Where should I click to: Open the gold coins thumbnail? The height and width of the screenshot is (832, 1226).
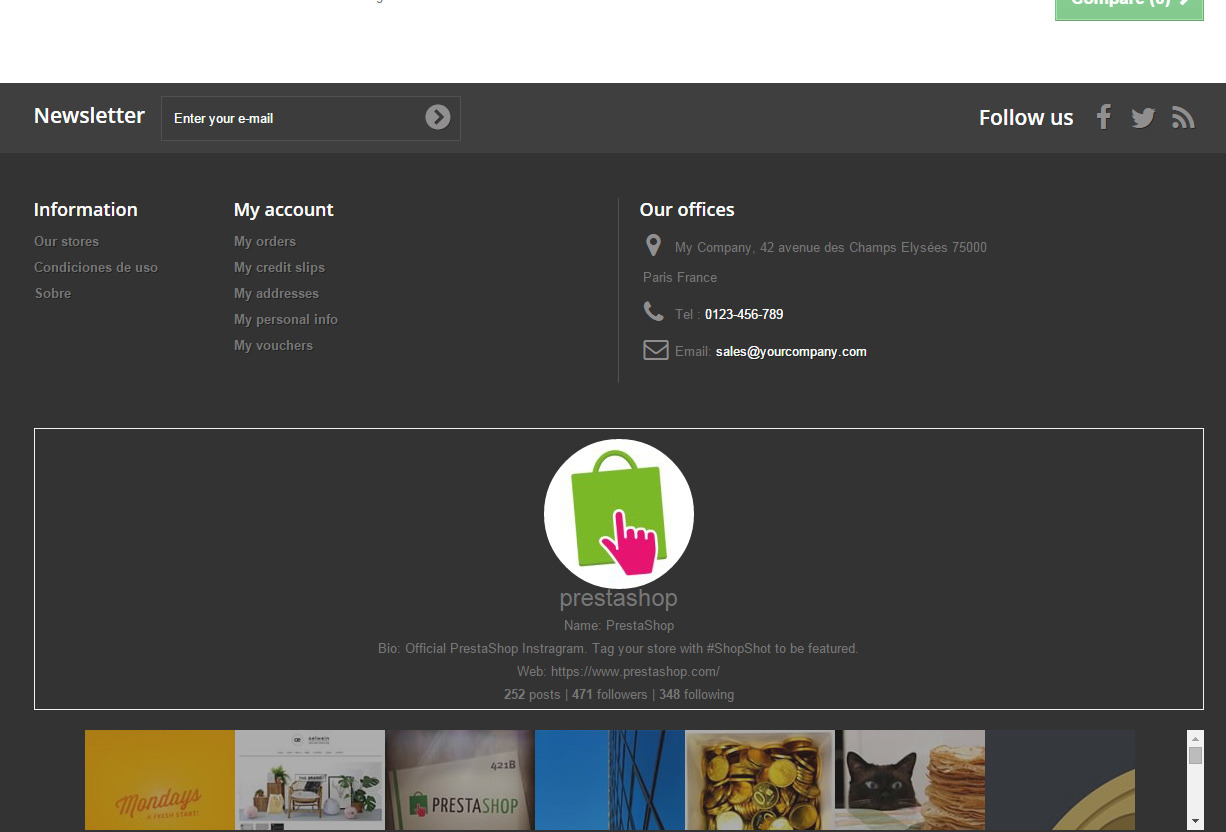(760, 780)
